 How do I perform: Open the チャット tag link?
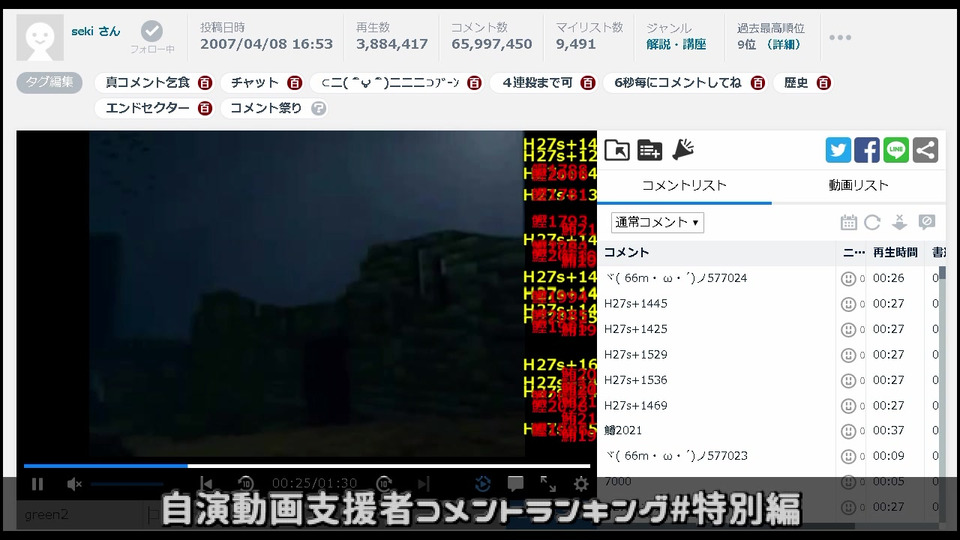tap(255, 83)
